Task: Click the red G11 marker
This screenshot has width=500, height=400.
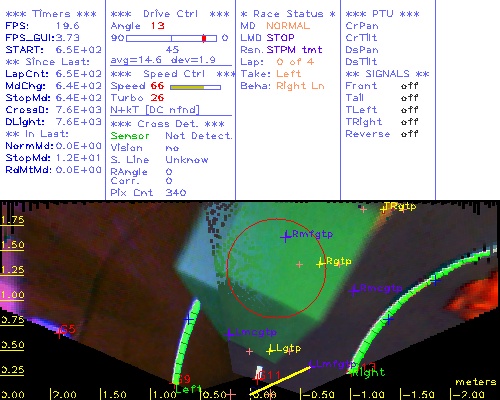Action: (x=257, y=379)
